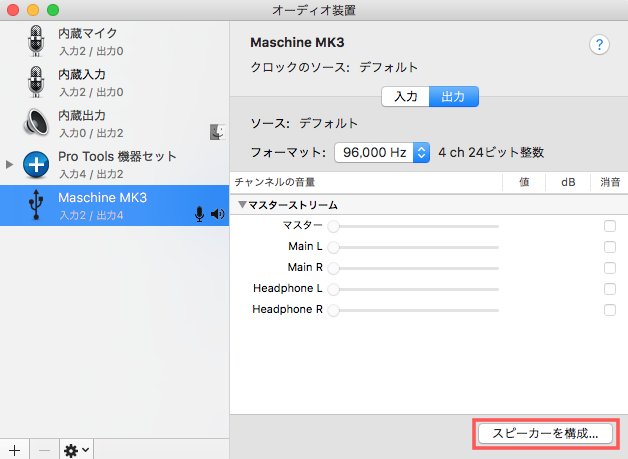This screenshot has height=459, width=628.
Task: Click the ソース: デフォルト text
Action: [304, 123]
